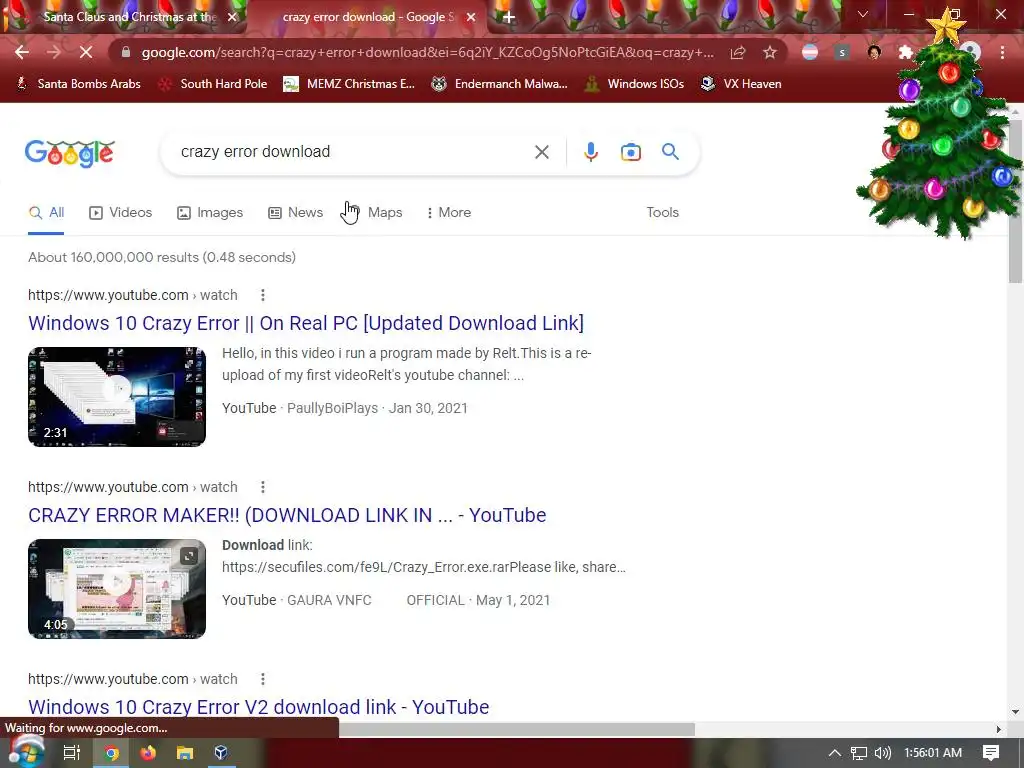Open Windows ISOs bookmark

click(634, 84)
